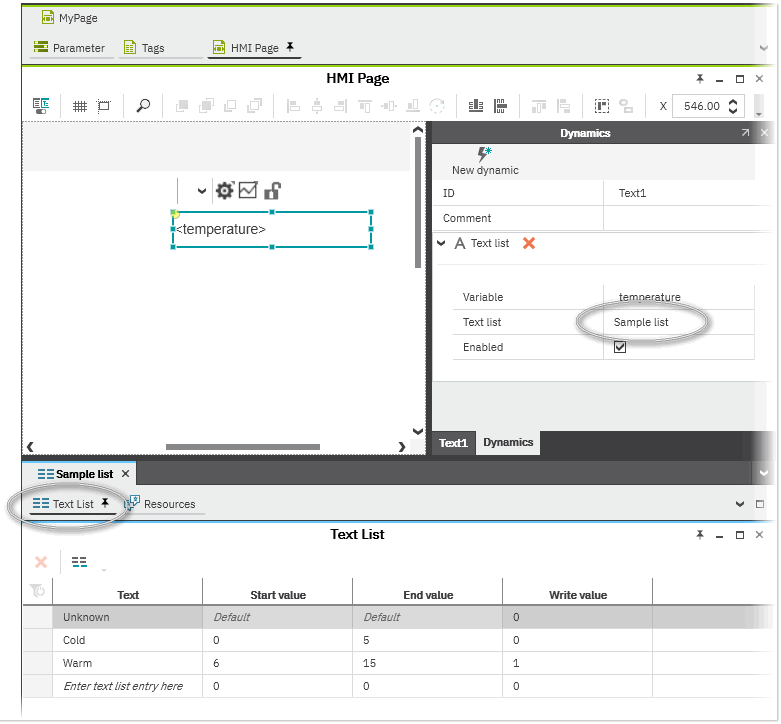The height and width of the screenshot is (724, 781).
Task: Select the Warm text list row
Action: pyautogui.click(x=77, y=663)
